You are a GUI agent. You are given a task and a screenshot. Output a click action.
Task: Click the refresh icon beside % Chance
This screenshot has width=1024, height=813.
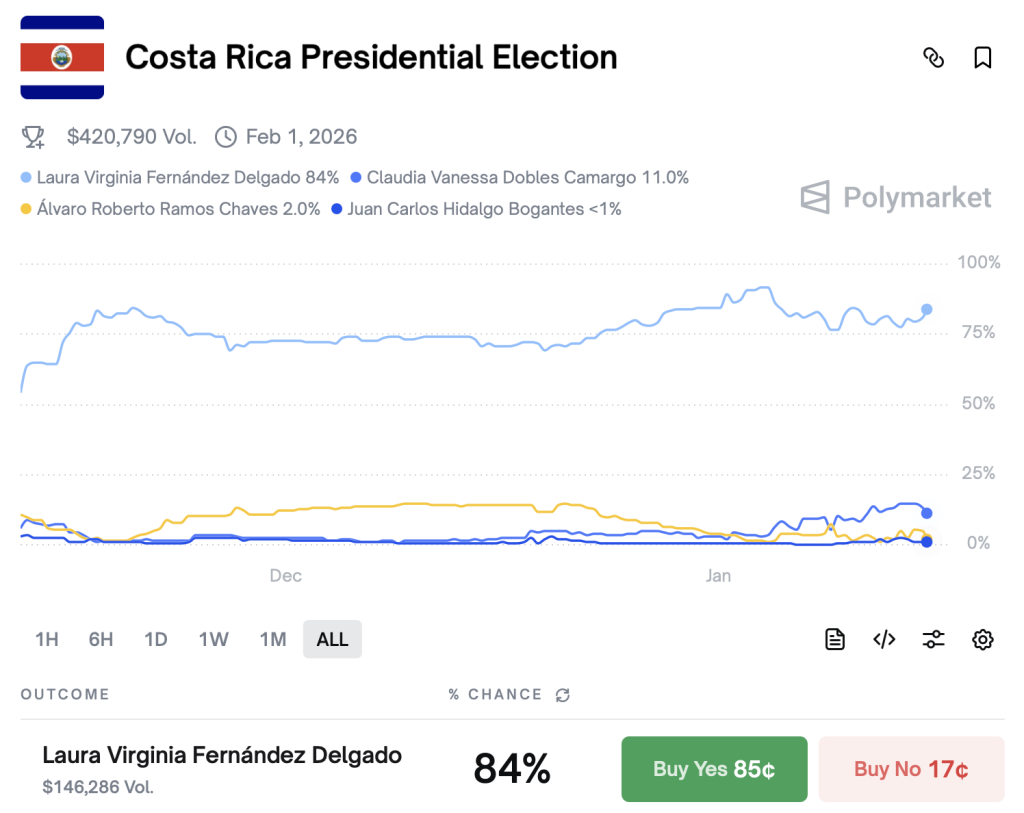point(563,695)
